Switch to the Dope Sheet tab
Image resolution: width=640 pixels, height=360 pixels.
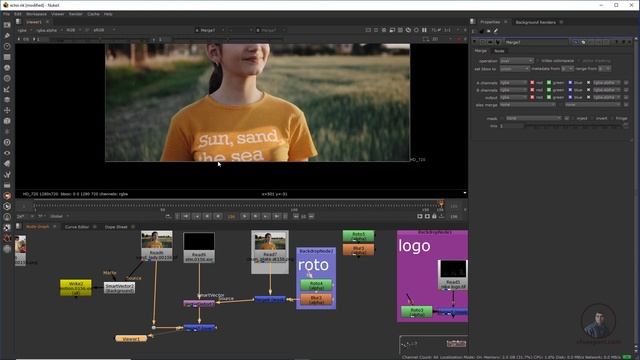pyautogui.click(x=116, y=227)
